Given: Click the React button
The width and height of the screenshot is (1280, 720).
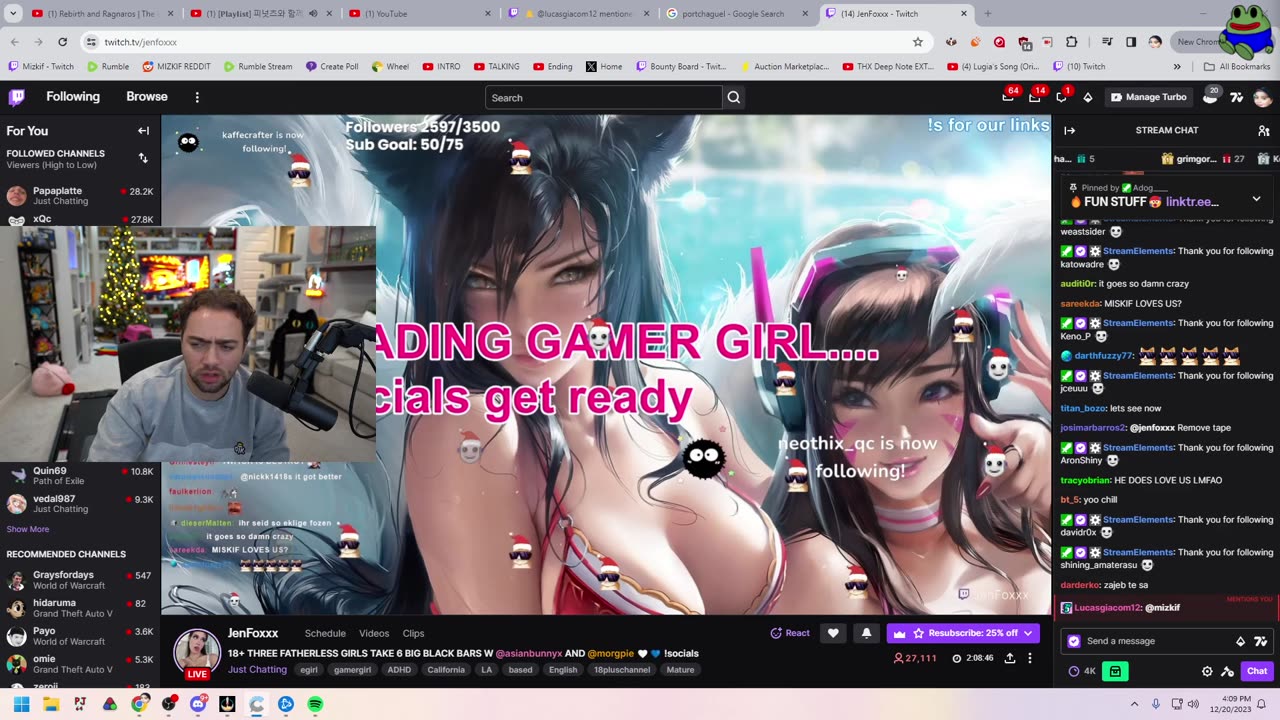Looking at the screenshot, I should pyautogui.click(x=790, y=633).
